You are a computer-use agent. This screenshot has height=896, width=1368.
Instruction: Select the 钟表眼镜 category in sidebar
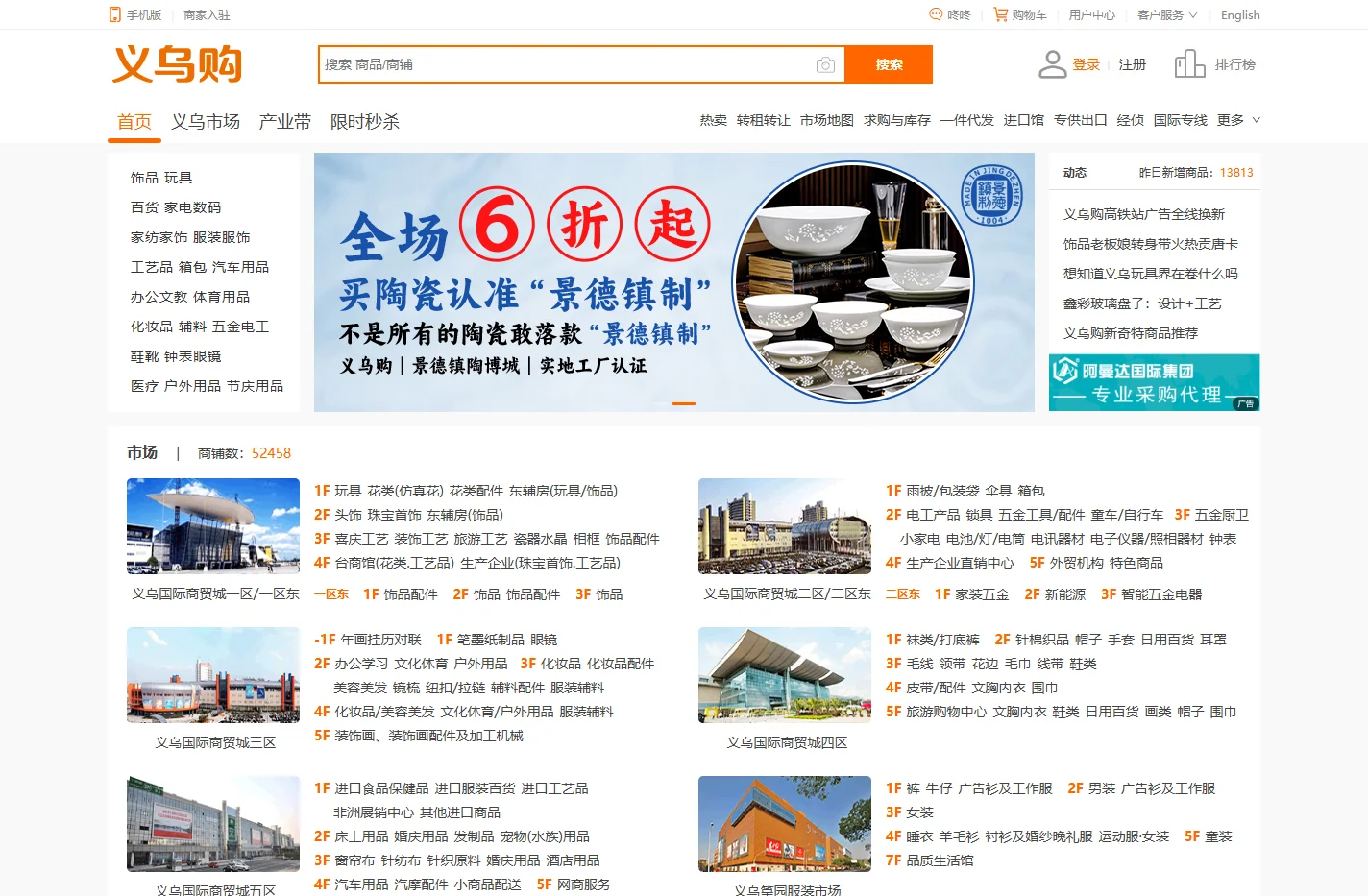pyautogui.click(x=192, y=356)
